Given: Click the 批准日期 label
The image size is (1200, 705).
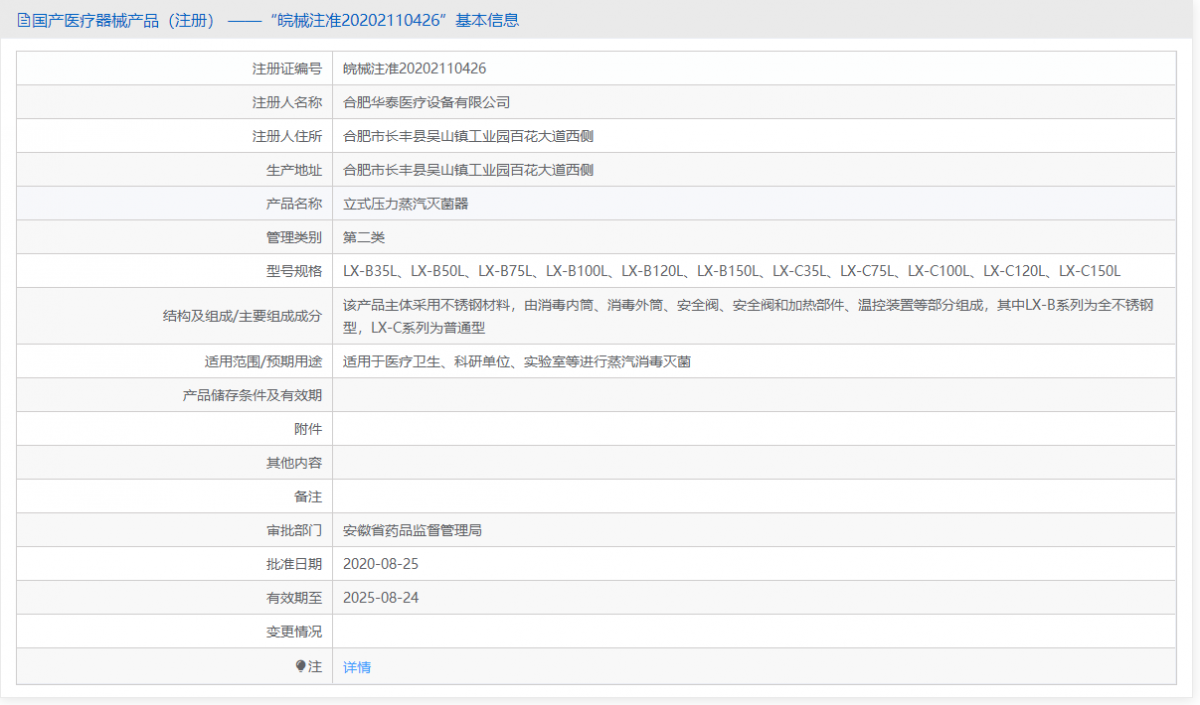Looking at the screenshot, I should (294, 564).
